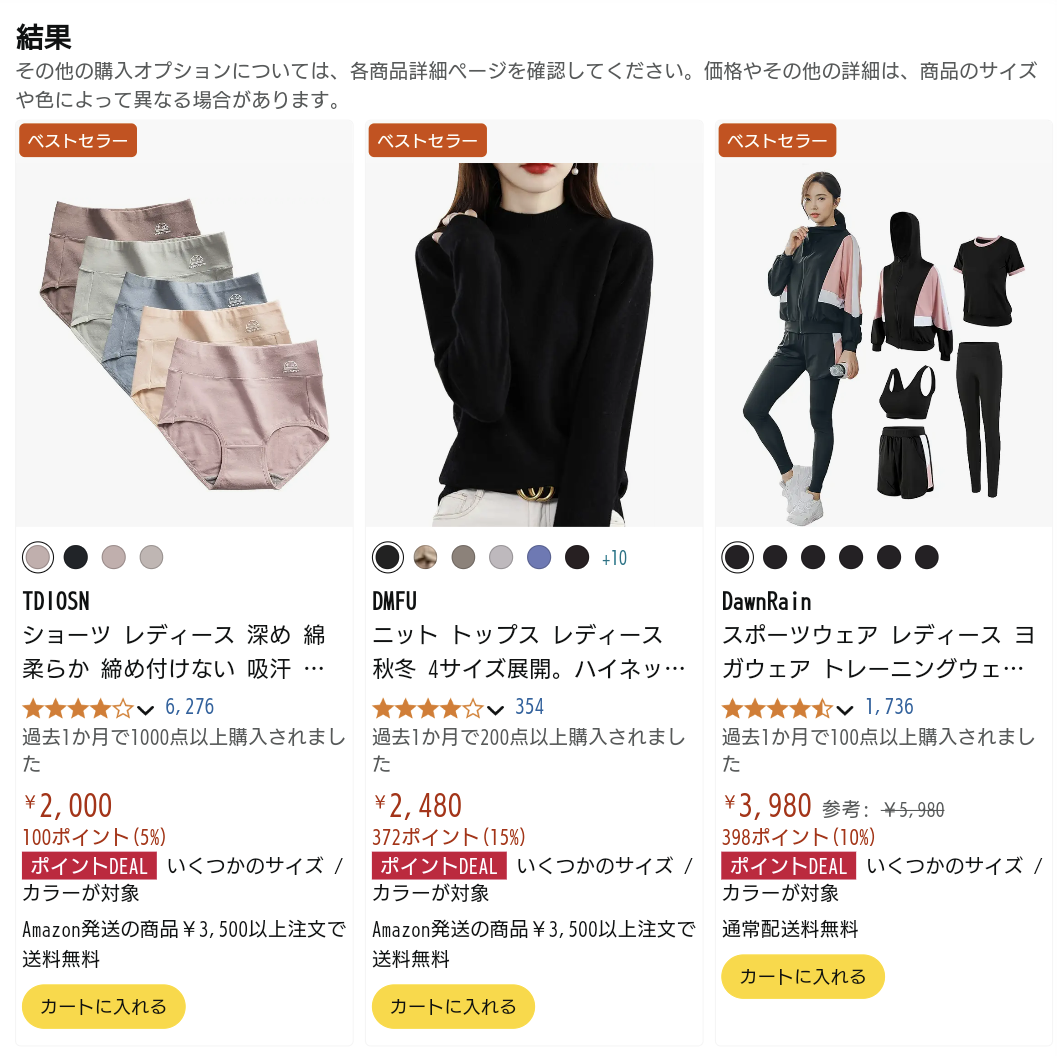Add TDIOSN shorts to cart

[104, 1006]
